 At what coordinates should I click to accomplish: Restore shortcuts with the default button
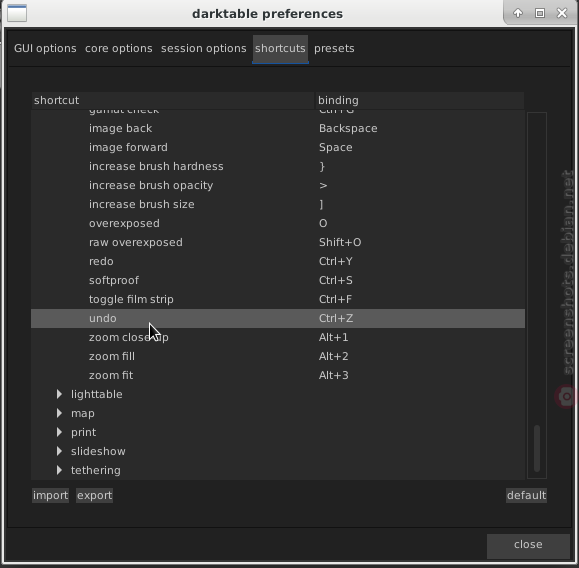526,495
